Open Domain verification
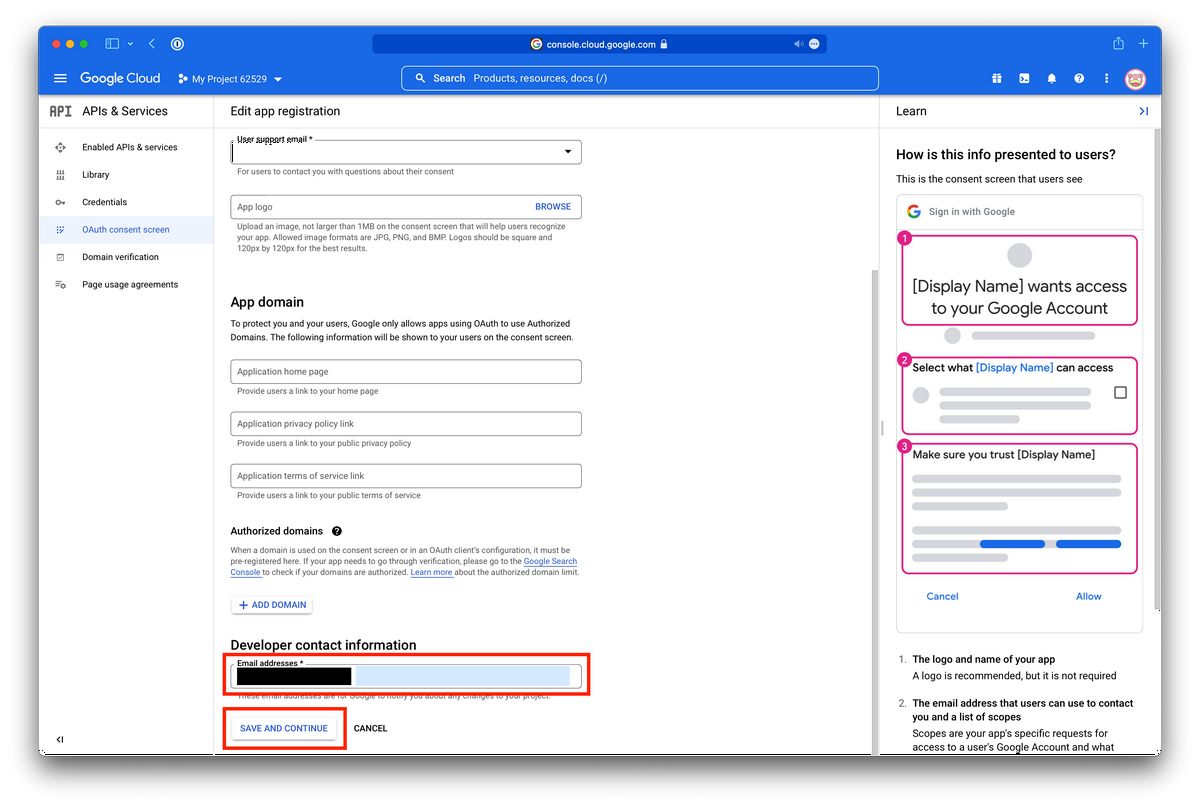The height and width of the screenshot is (807, 1200). (126, 257)
